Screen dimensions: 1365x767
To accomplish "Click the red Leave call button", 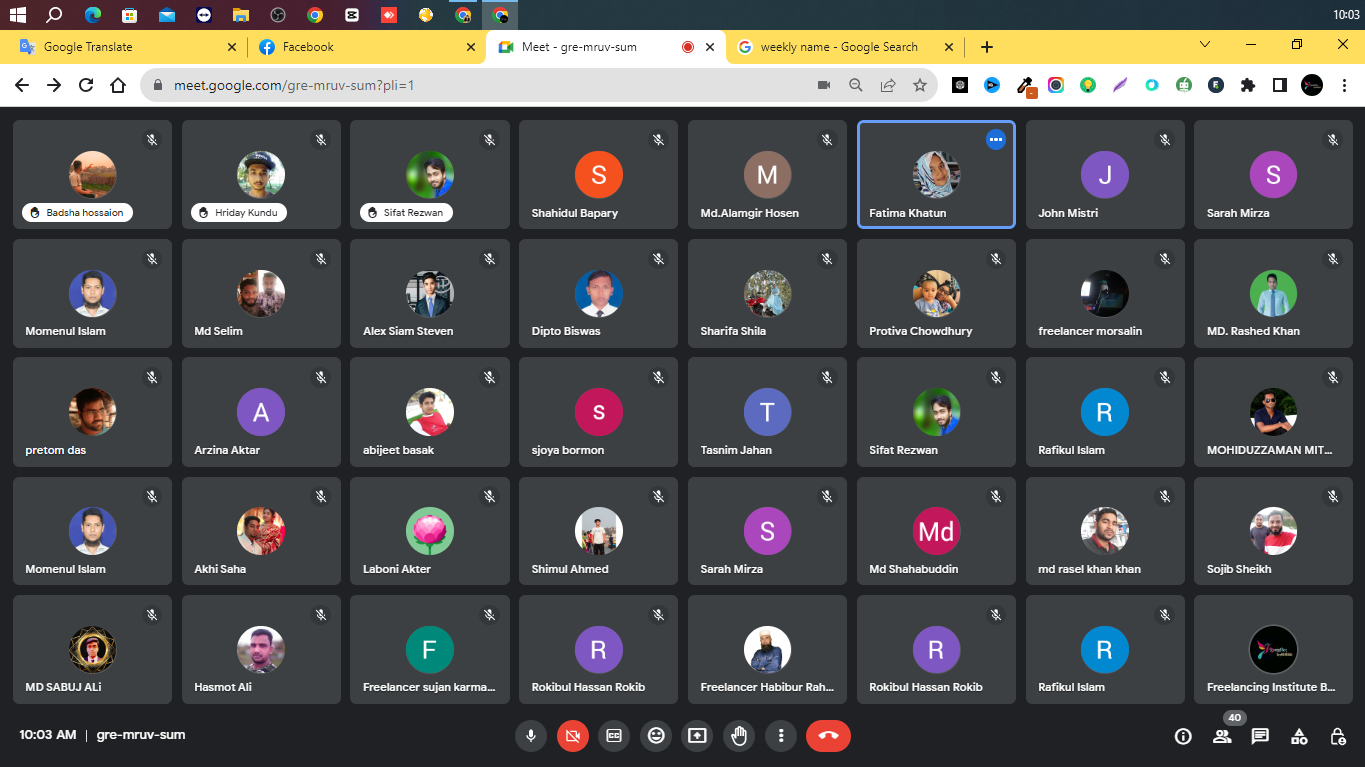I will pos(828,736).
